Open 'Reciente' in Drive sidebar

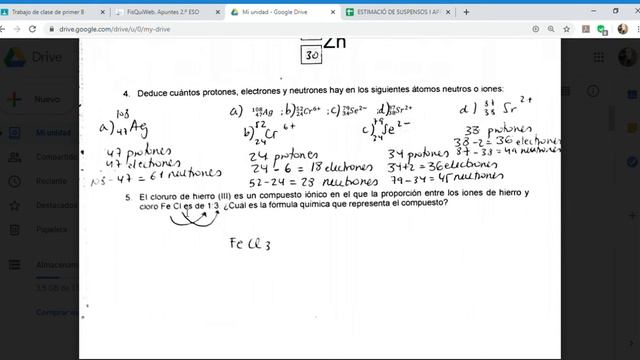(51, 181)
